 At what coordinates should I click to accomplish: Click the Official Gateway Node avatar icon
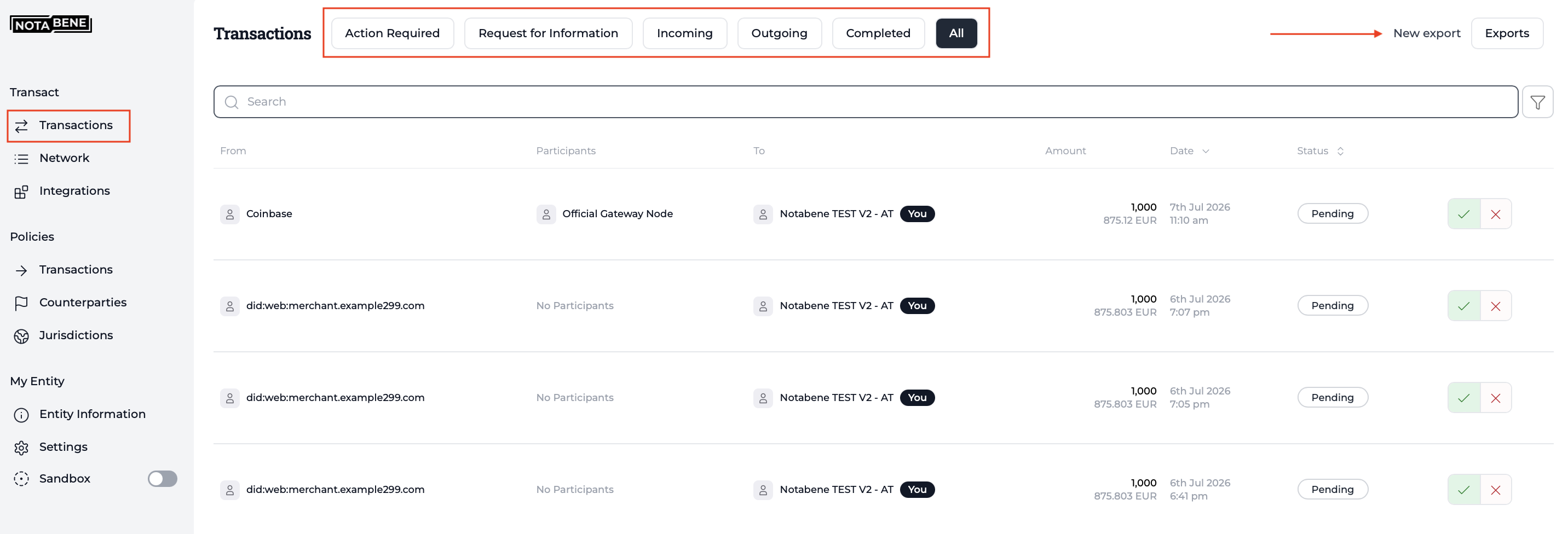[546, 214]
